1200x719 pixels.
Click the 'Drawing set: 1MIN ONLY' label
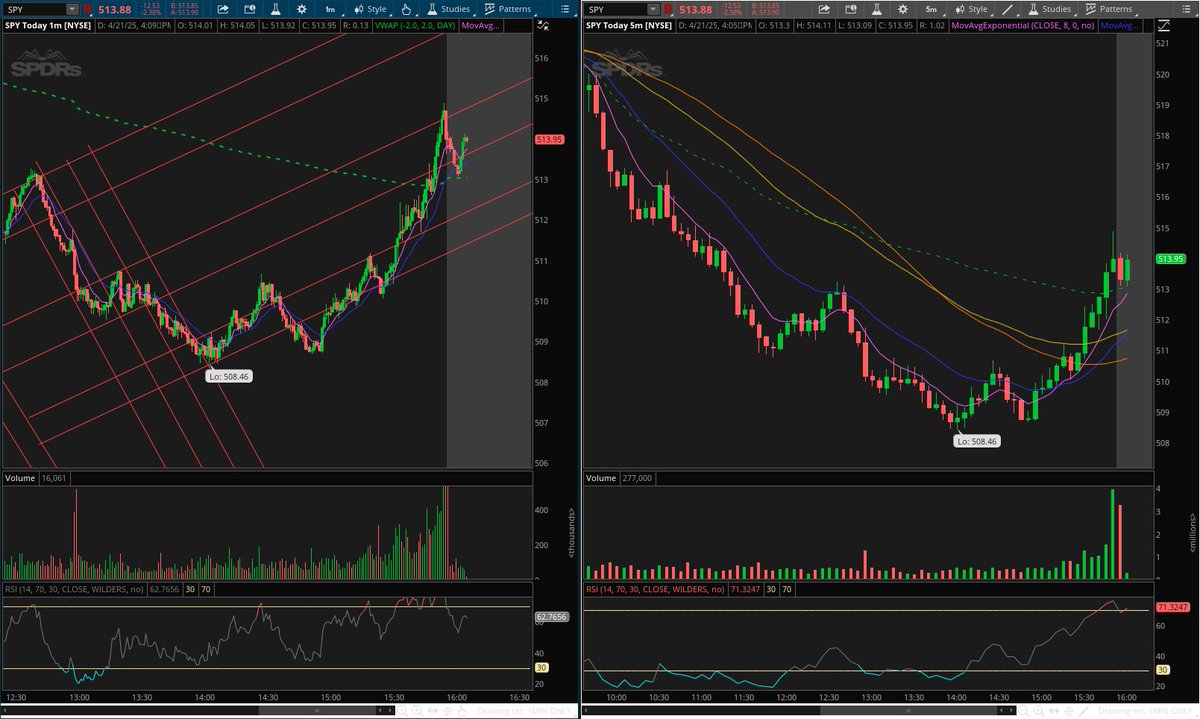tap(524, 711)
